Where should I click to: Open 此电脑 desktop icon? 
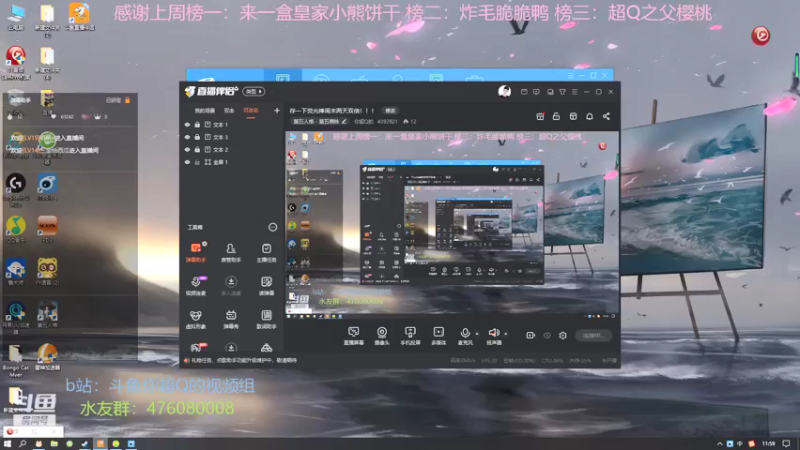[x=16, y=17]
